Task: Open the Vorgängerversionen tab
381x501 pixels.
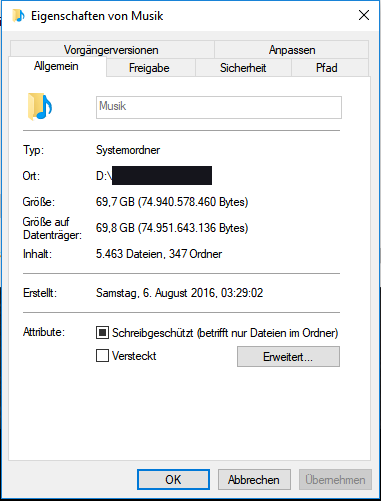Action: pyautogui.click(x=112, y=50)
